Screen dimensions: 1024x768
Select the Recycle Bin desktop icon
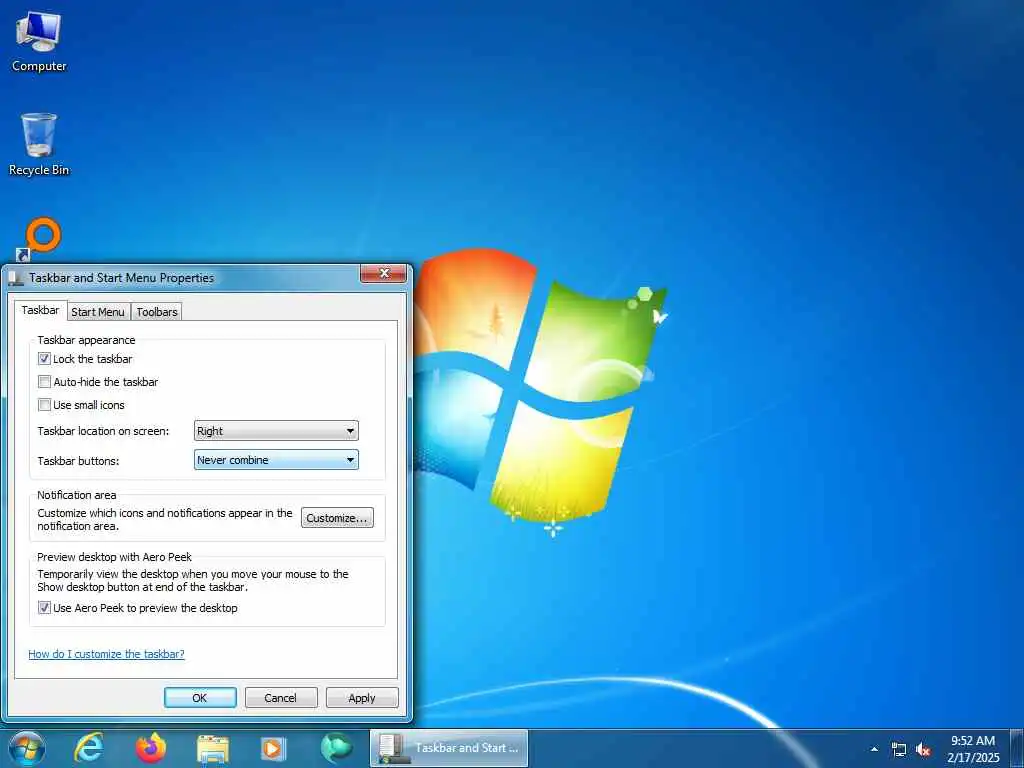39,144
